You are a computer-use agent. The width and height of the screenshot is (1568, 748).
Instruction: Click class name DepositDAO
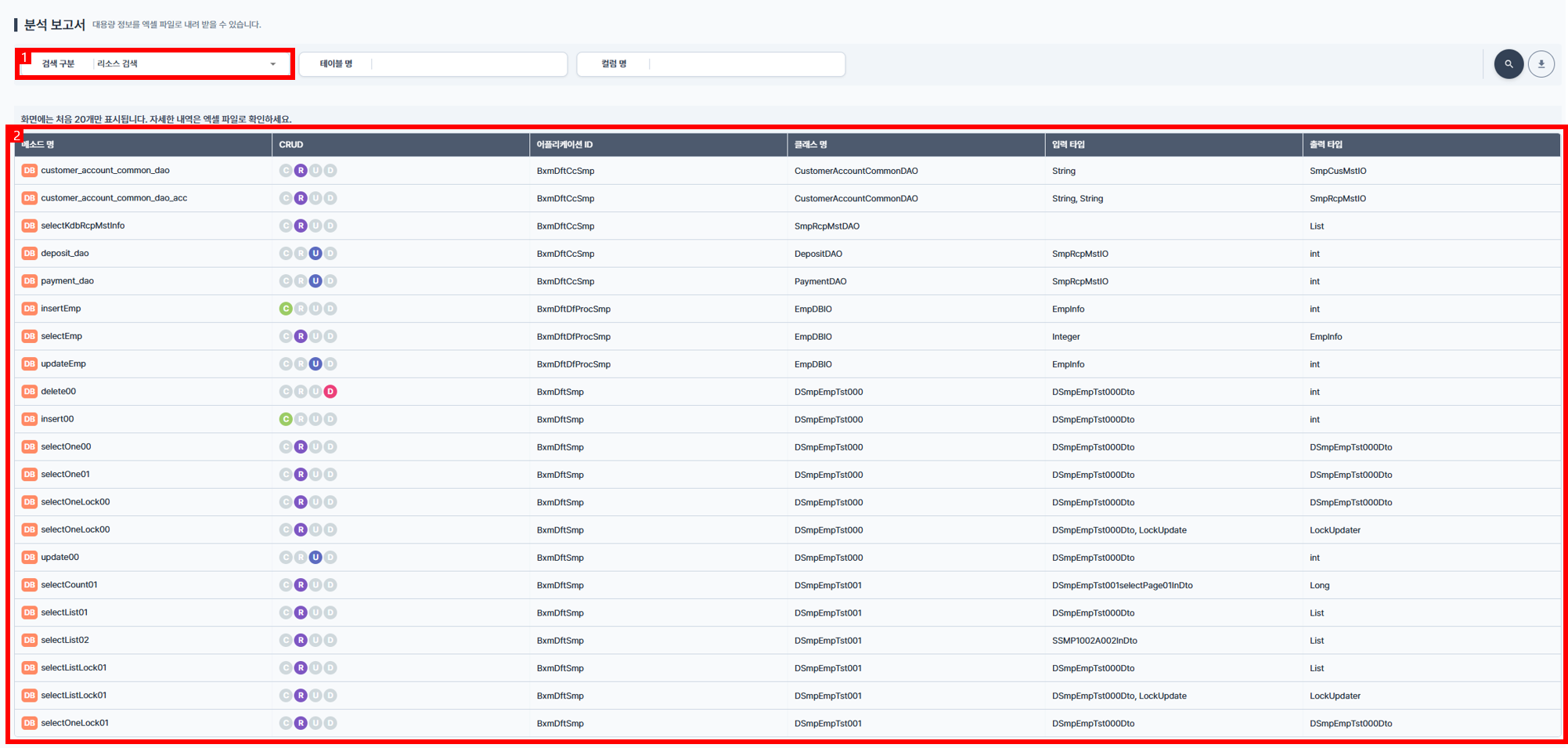(x=818, y=254)
